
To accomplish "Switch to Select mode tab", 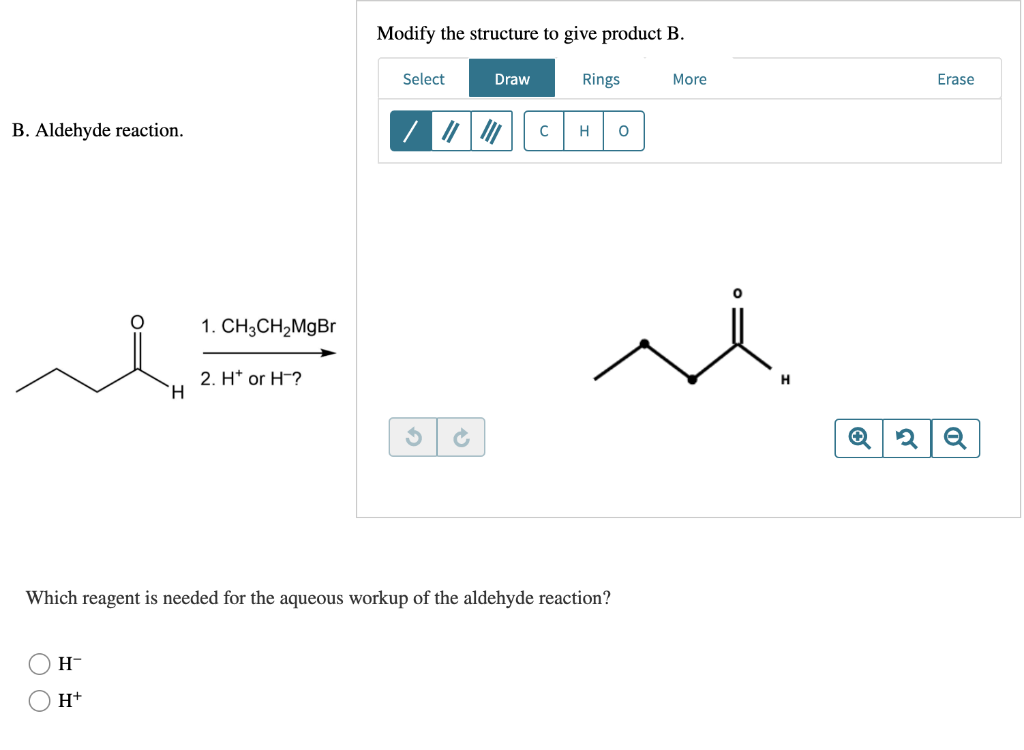I will (423, 79).
